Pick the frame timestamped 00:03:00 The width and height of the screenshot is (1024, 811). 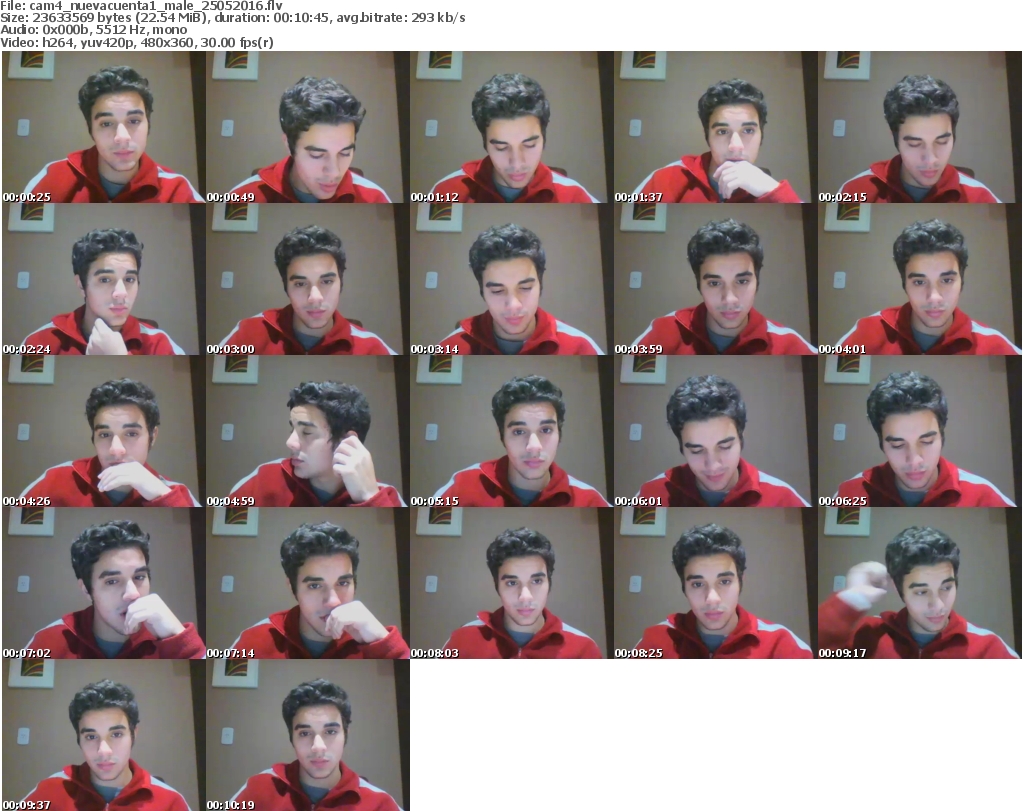(307, 279)
